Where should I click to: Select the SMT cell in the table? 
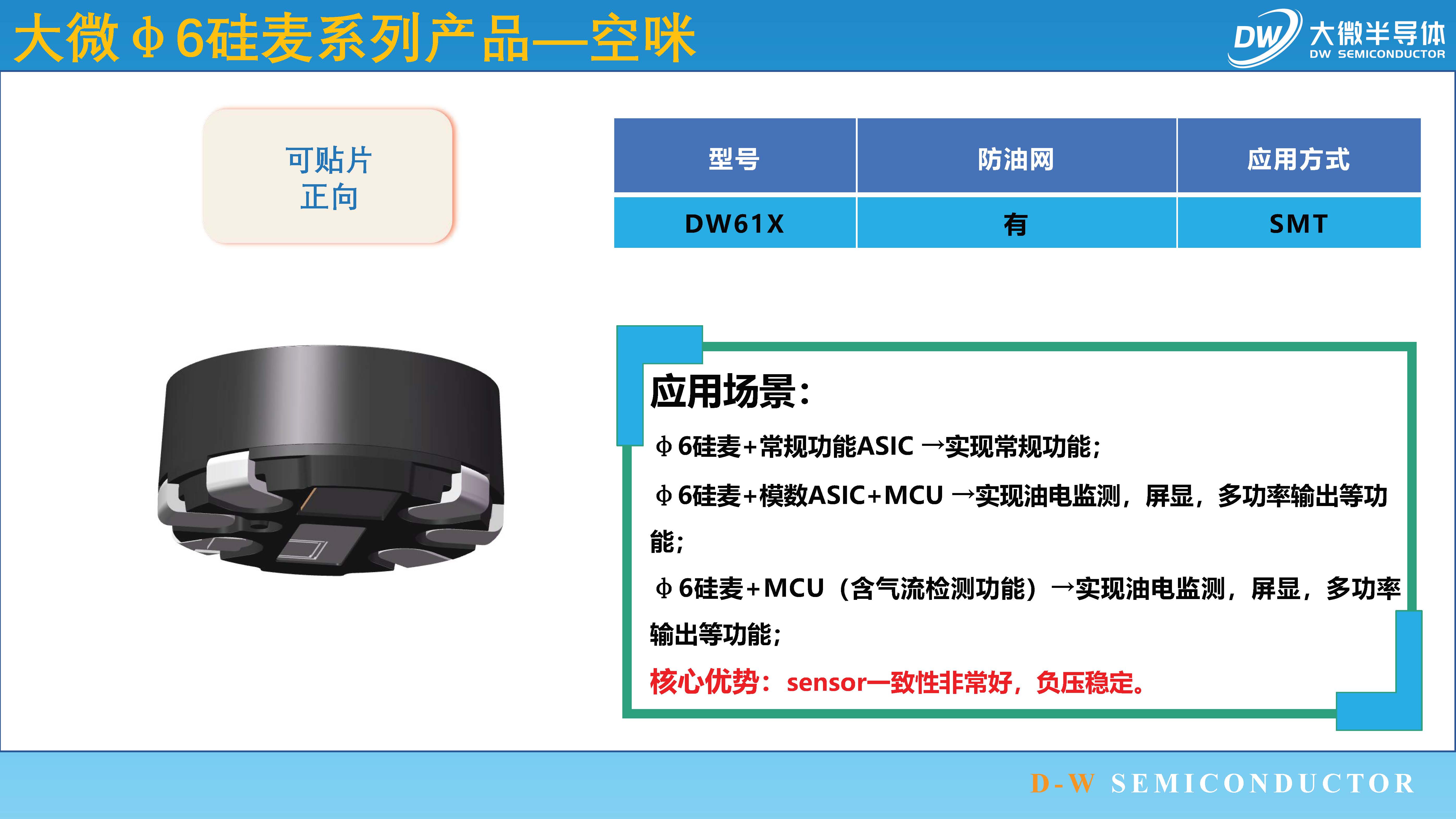tap(1299, 223)
